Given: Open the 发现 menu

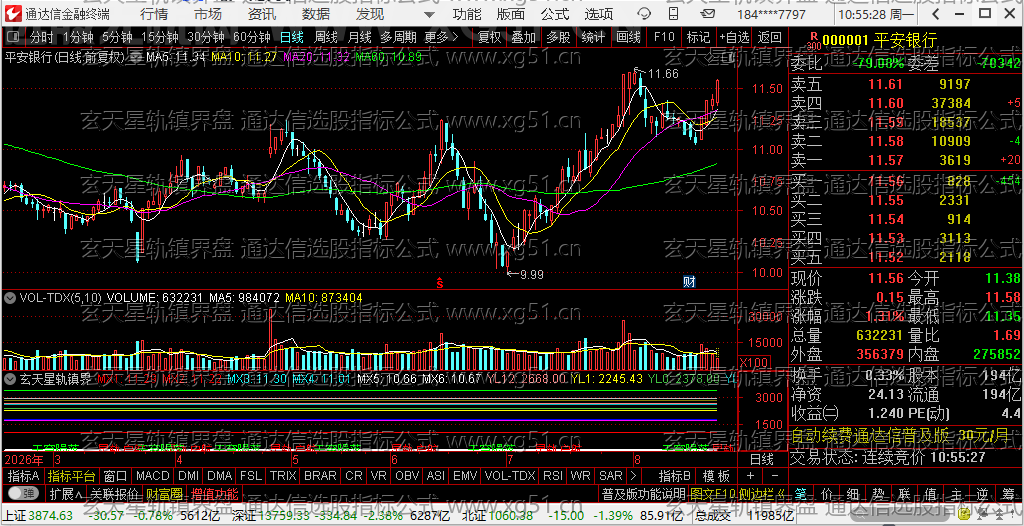Looking at the screenshot, I should tap(370, 14).
